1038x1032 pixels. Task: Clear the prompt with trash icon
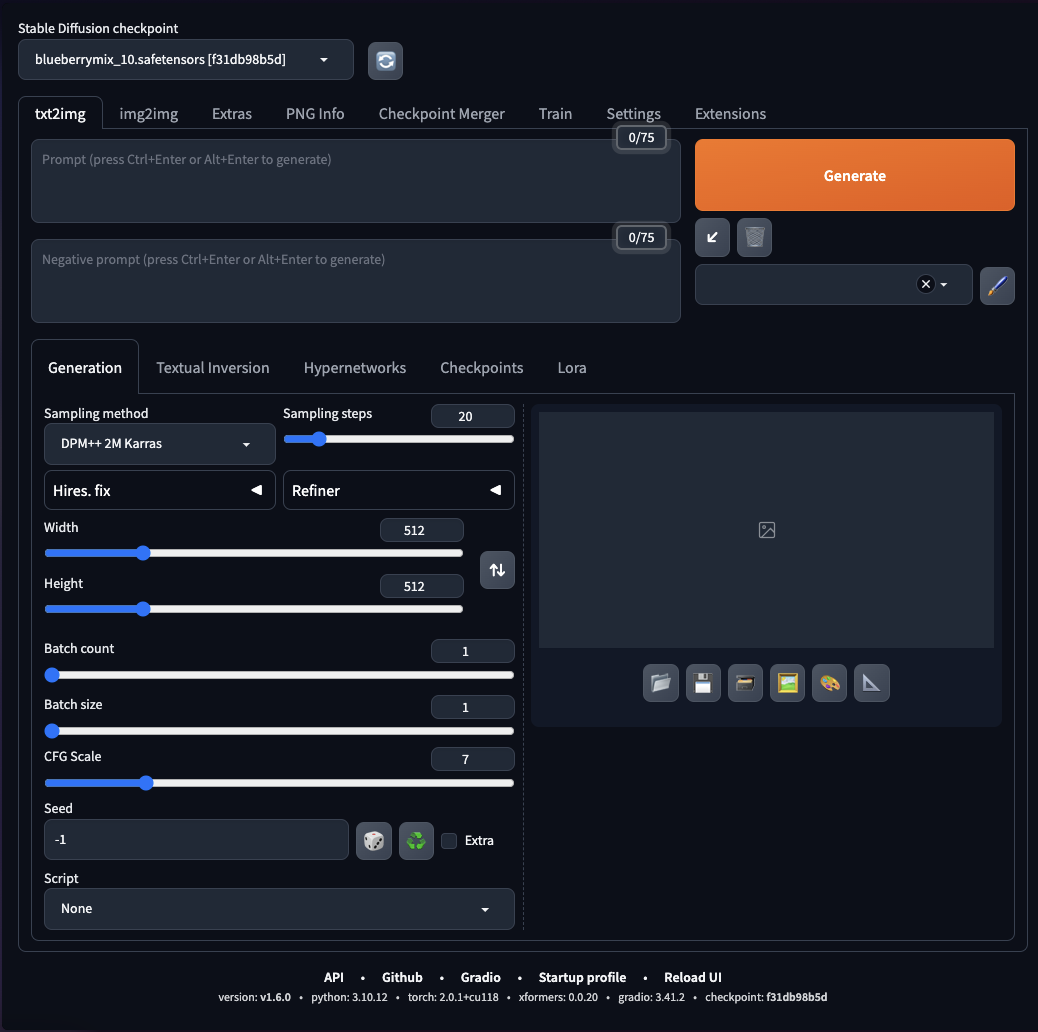[x=754, y=237]
